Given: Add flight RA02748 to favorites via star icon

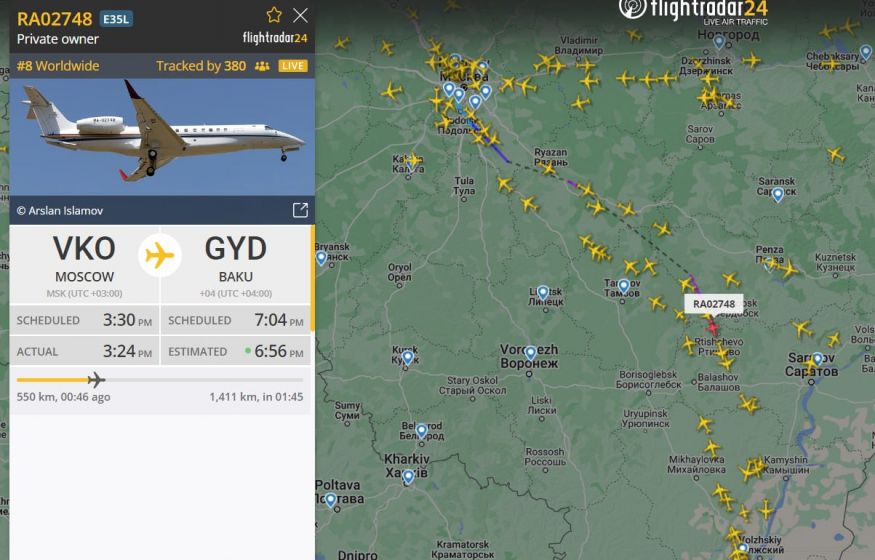Looking at the screenshot, I should click(274, 15).
